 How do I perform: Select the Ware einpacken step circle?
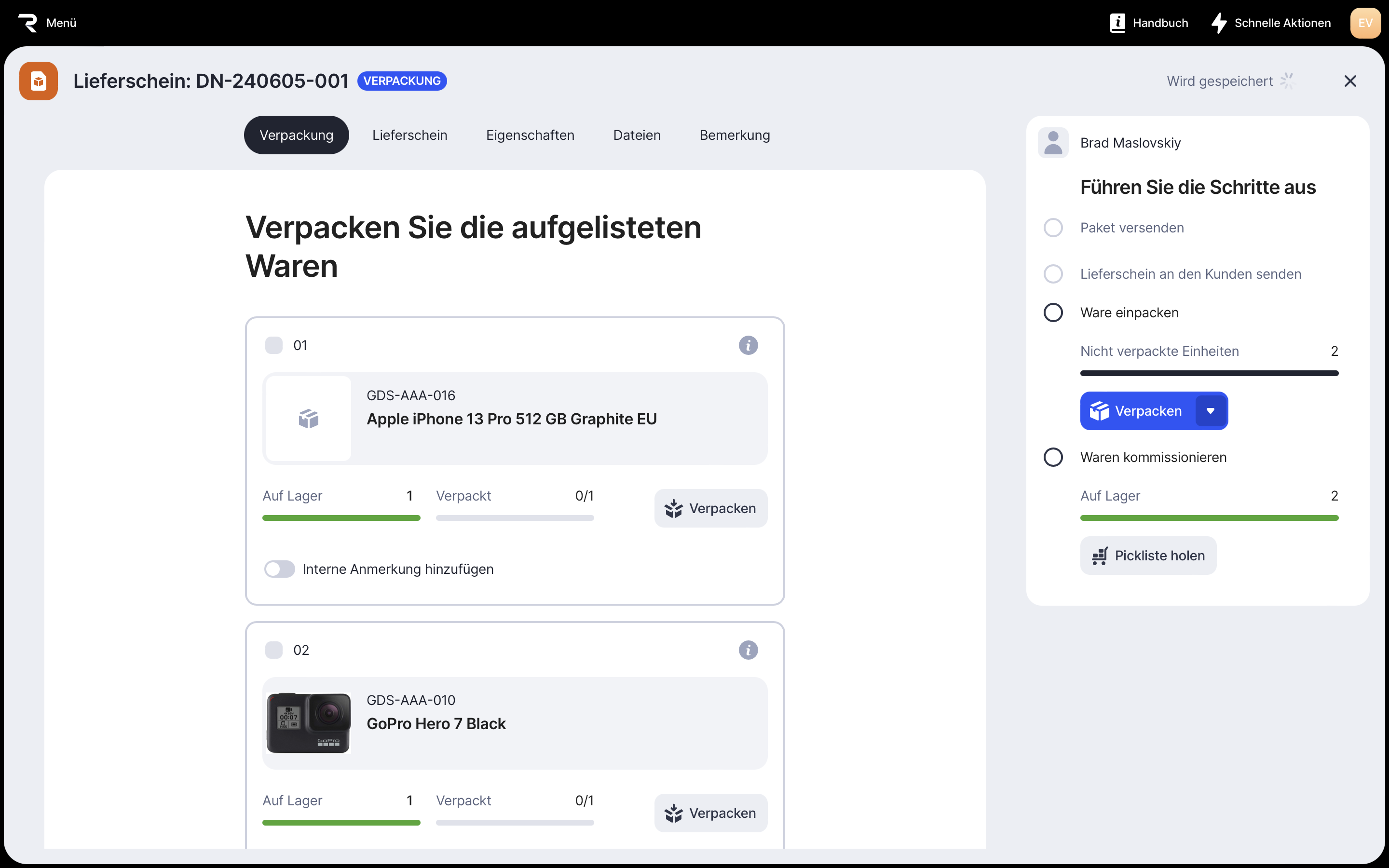[x=1053, y=313]
